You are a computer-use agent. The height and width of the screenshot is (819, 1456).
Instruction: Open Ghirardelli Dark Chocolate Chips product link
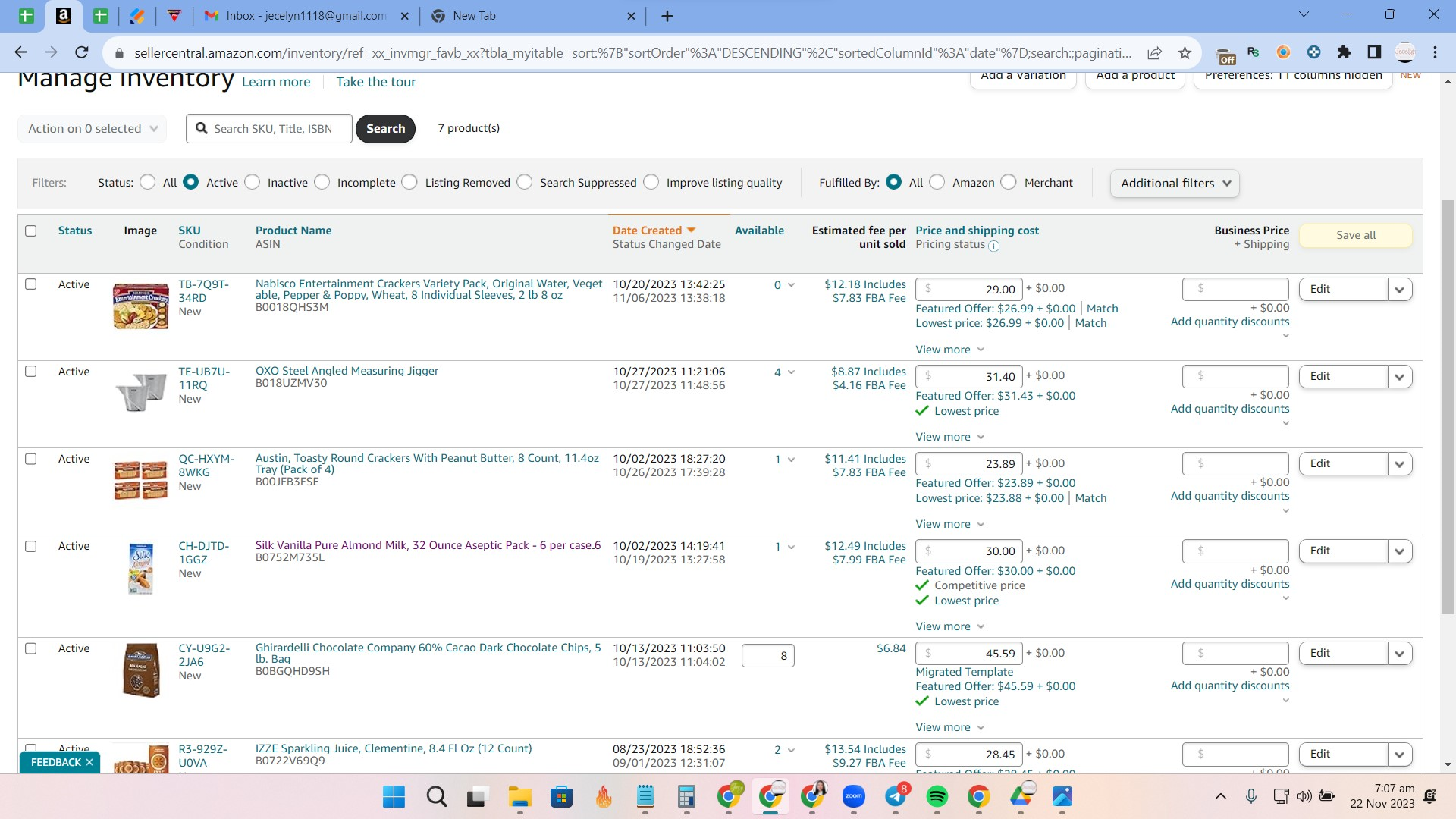click(428, 653)
